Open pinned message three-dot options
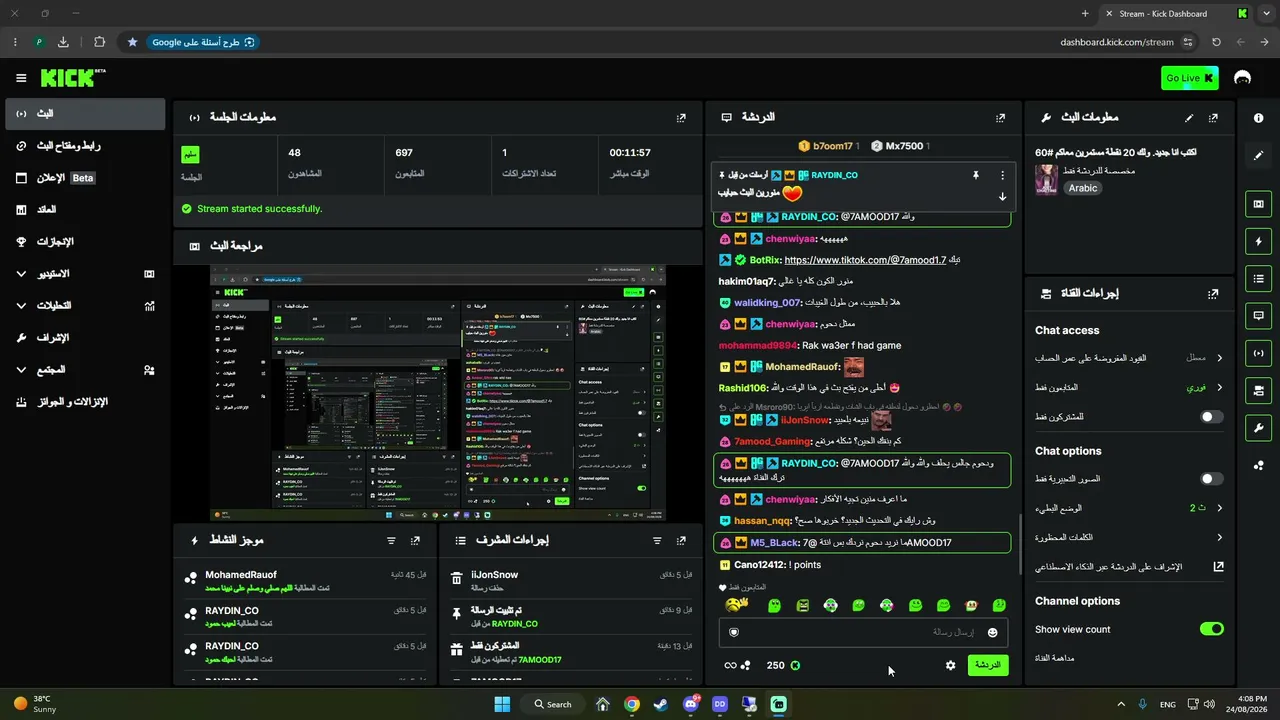 (1002, 175)
